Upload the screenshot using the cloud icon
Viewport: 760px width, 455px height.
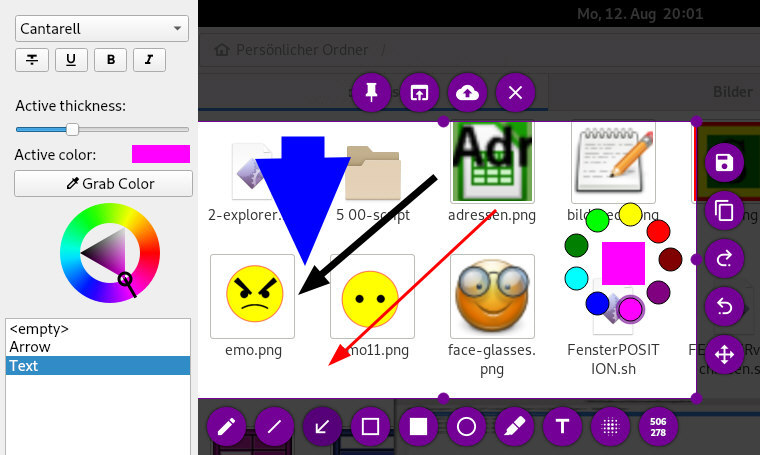coord(467,93)
